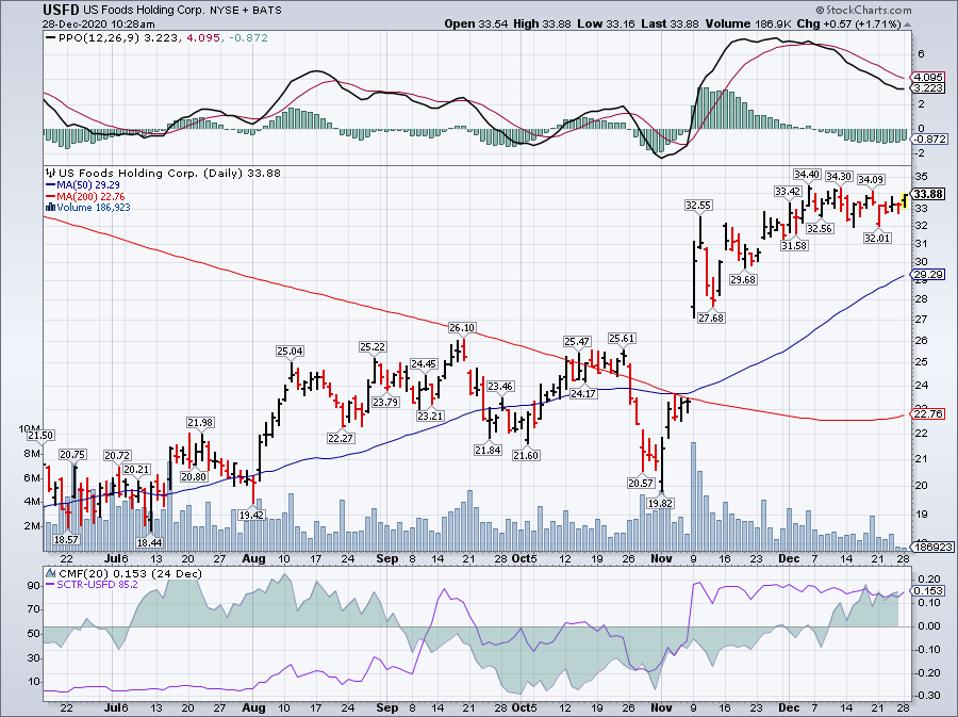Click the 20.80 price annotation
Screen dimensions: 958x717
pyautogui.click(x=194, y=476)
